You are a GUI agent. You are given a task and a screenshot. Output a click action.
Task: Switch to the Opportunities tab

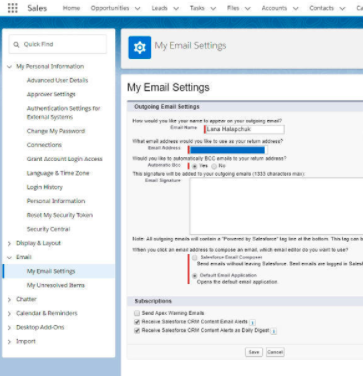click(110, 8)
